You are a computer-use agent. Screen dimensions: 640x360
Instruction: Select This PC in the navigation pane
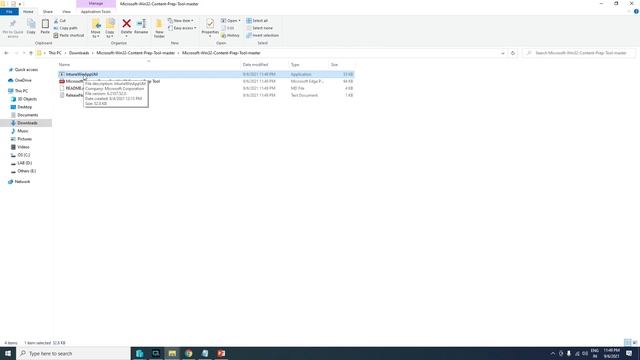pos(21,91)
